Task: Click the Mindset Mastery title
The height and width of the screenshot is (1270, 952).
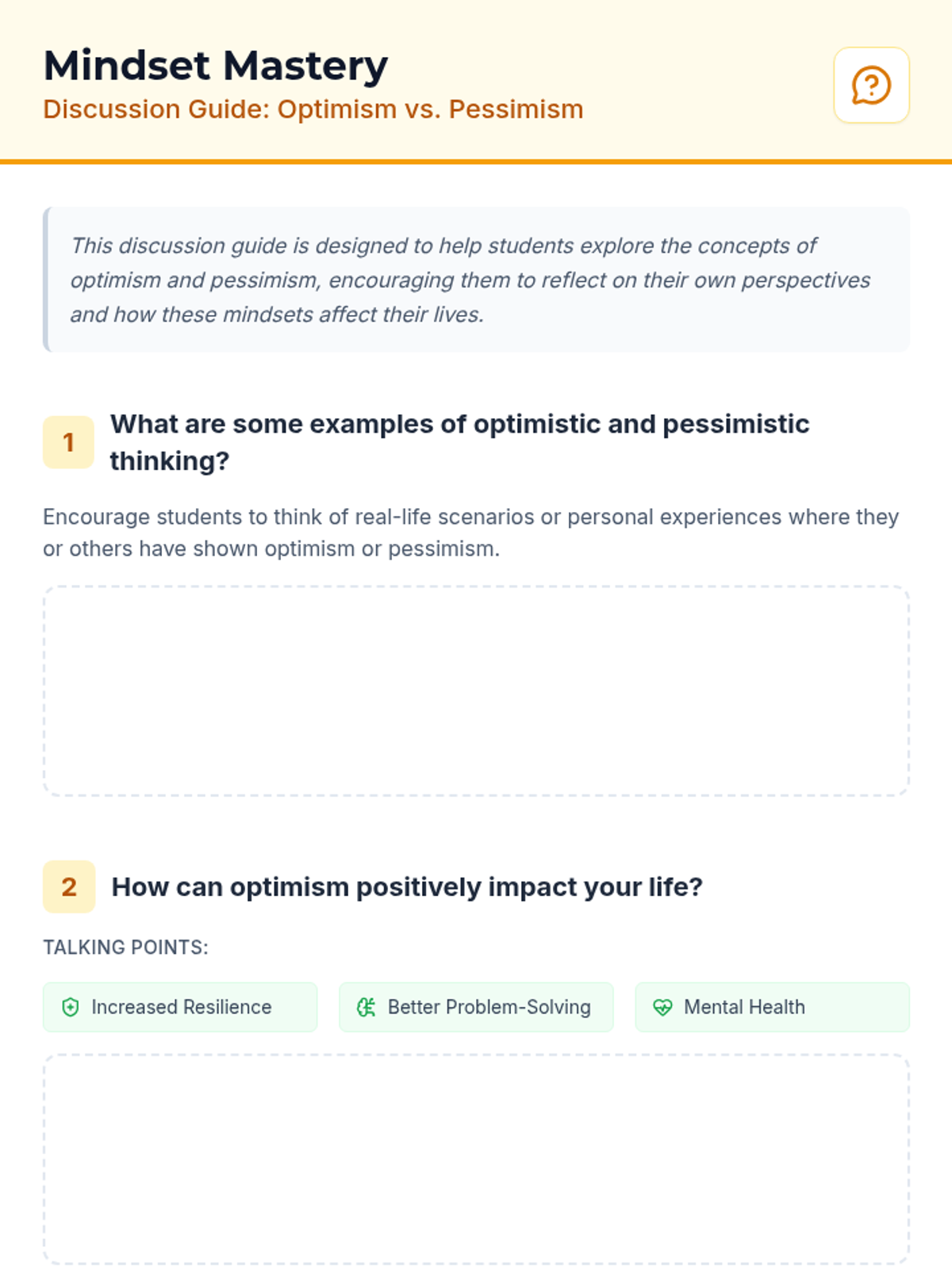Action: pyautogui.click(x=216, y=65)
